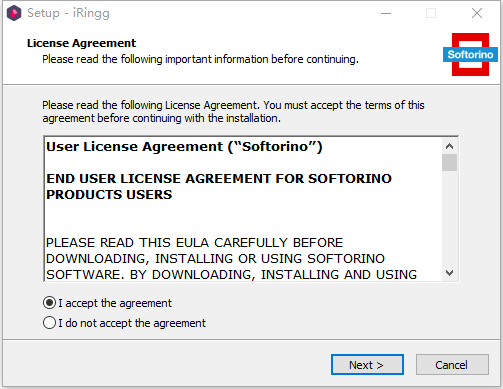Close the iRingg setup window
Screen dimensions: 503x389
coord(477,13)
